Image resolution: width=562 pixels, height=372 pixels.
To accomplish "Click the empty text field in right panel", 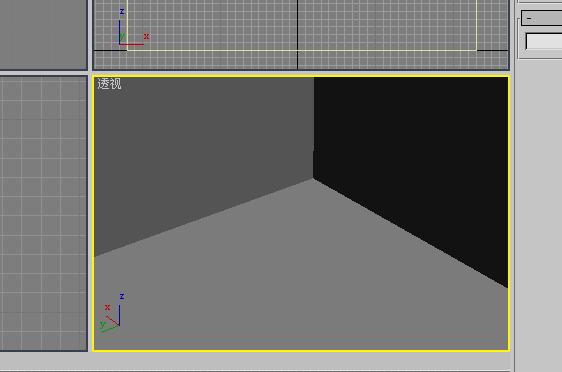I will 544,42.
